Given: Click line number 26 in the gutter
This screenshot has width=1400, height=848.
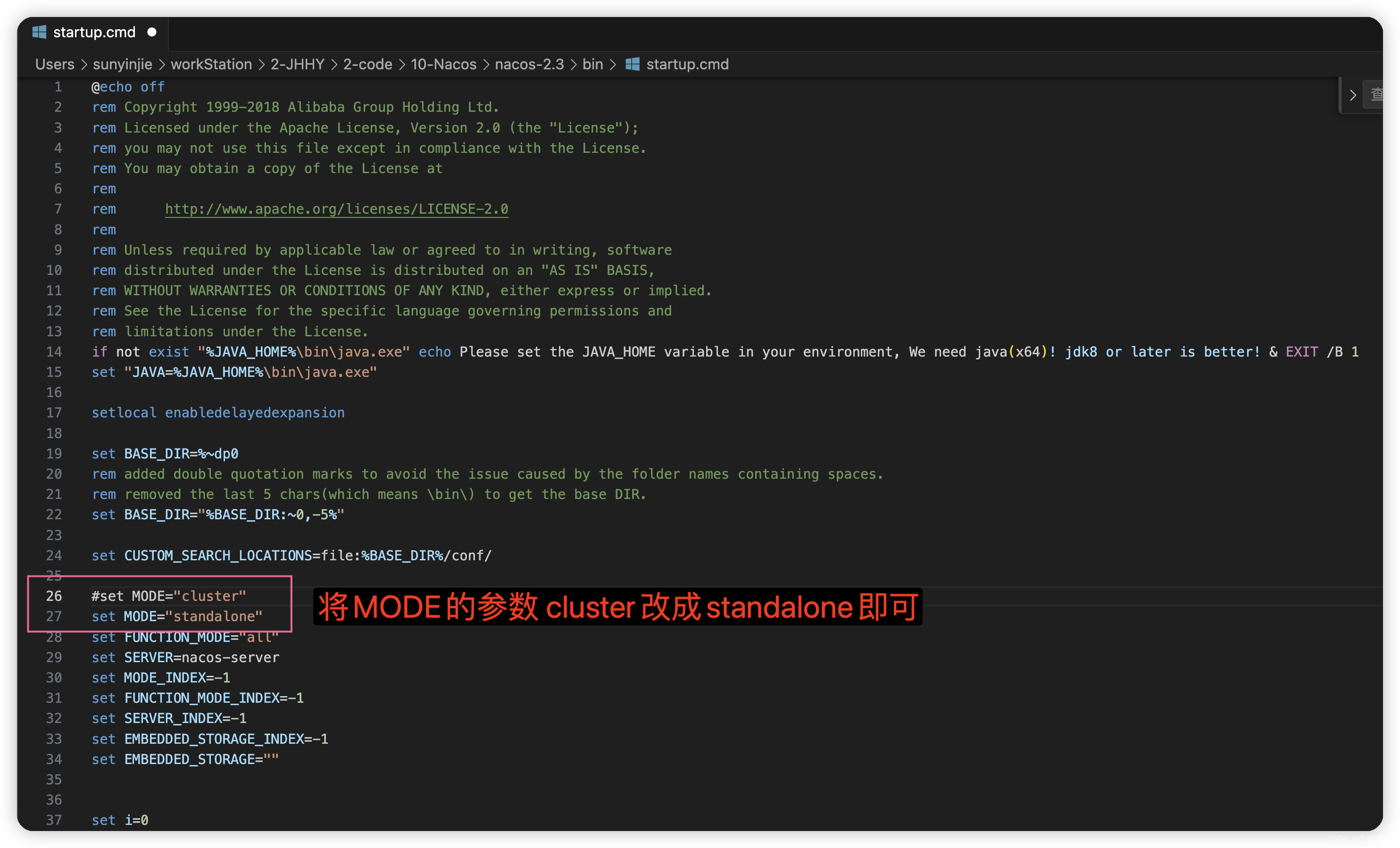Looking at the screenshot, I should [54, 596].
